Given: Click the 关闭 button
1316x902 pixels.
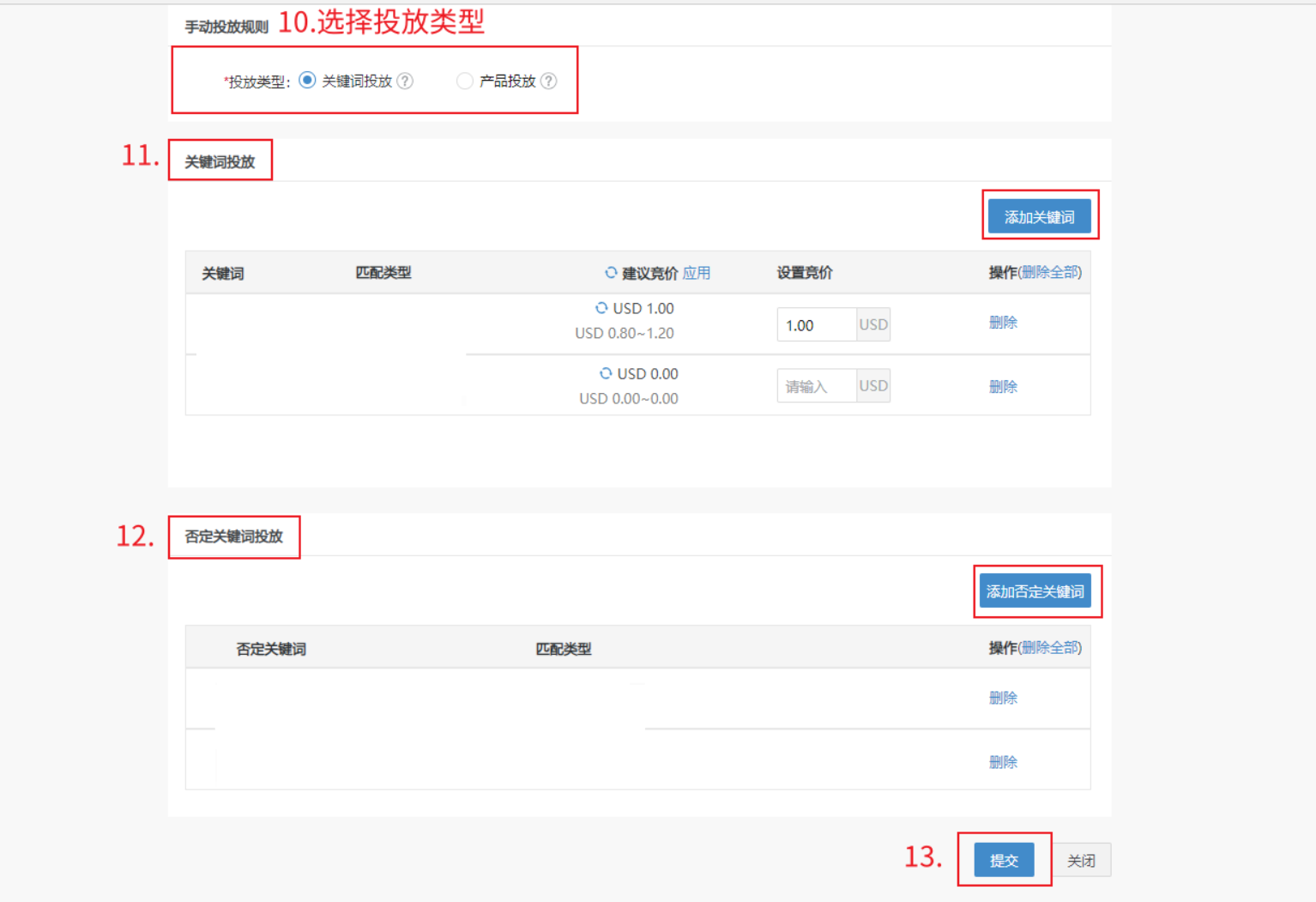Looking at the screenshot, I should pos(1081,861).
